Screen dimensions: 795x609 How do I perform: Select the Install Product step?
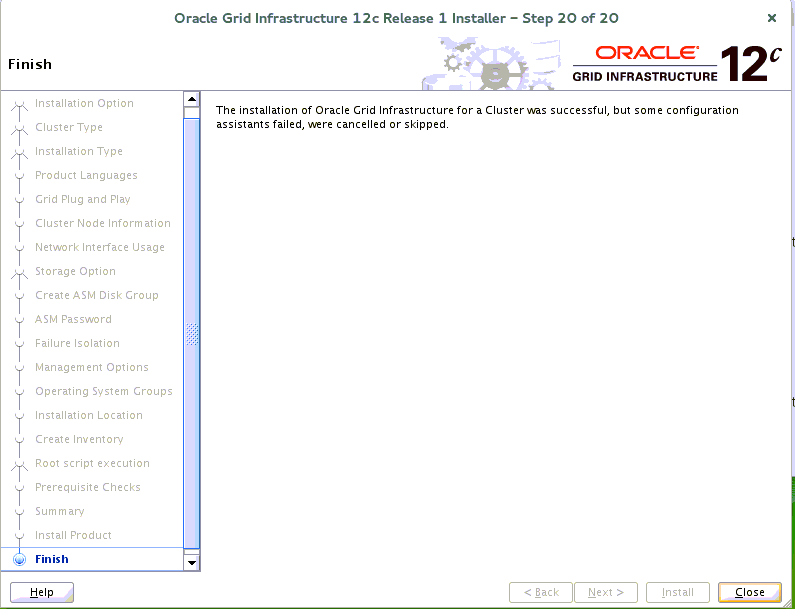73,535
